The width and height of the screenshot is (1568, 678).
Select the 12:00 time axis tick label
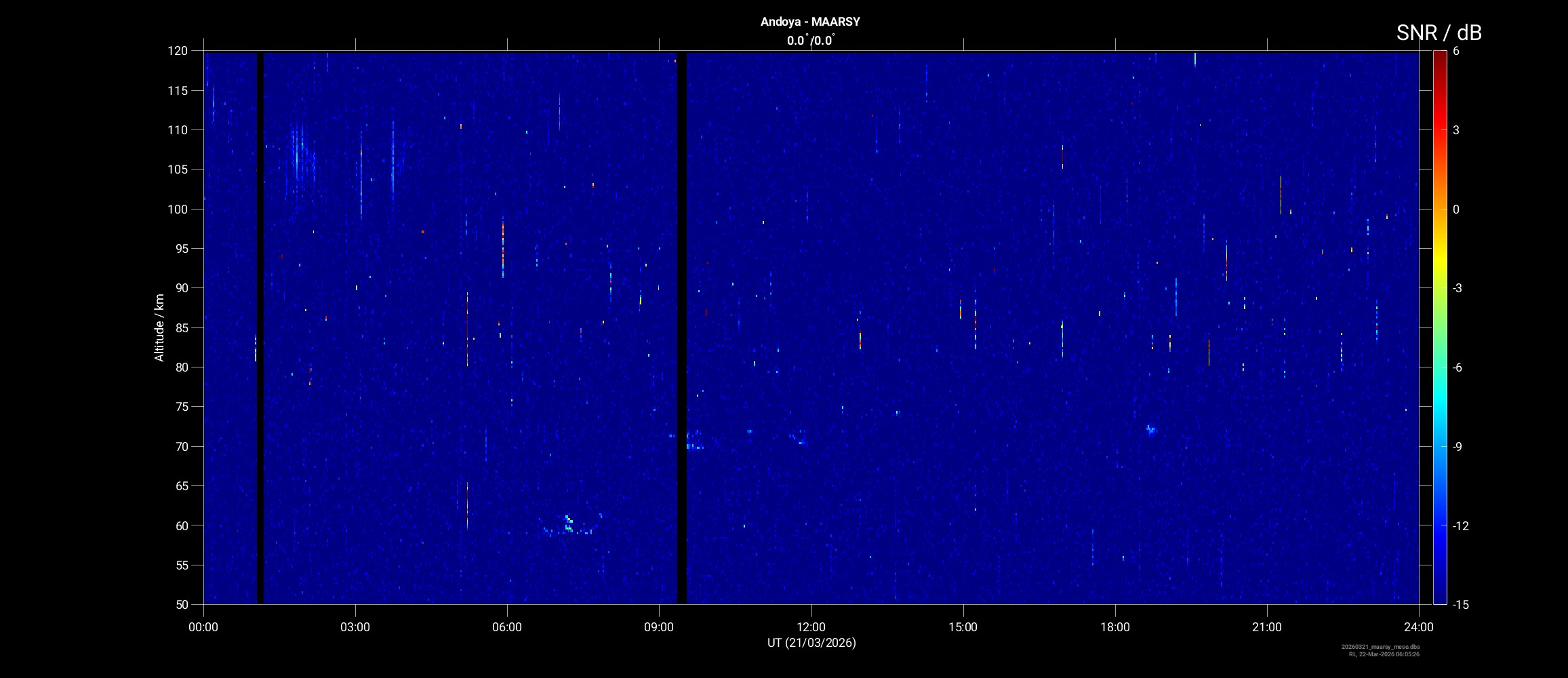click(811, 627)
